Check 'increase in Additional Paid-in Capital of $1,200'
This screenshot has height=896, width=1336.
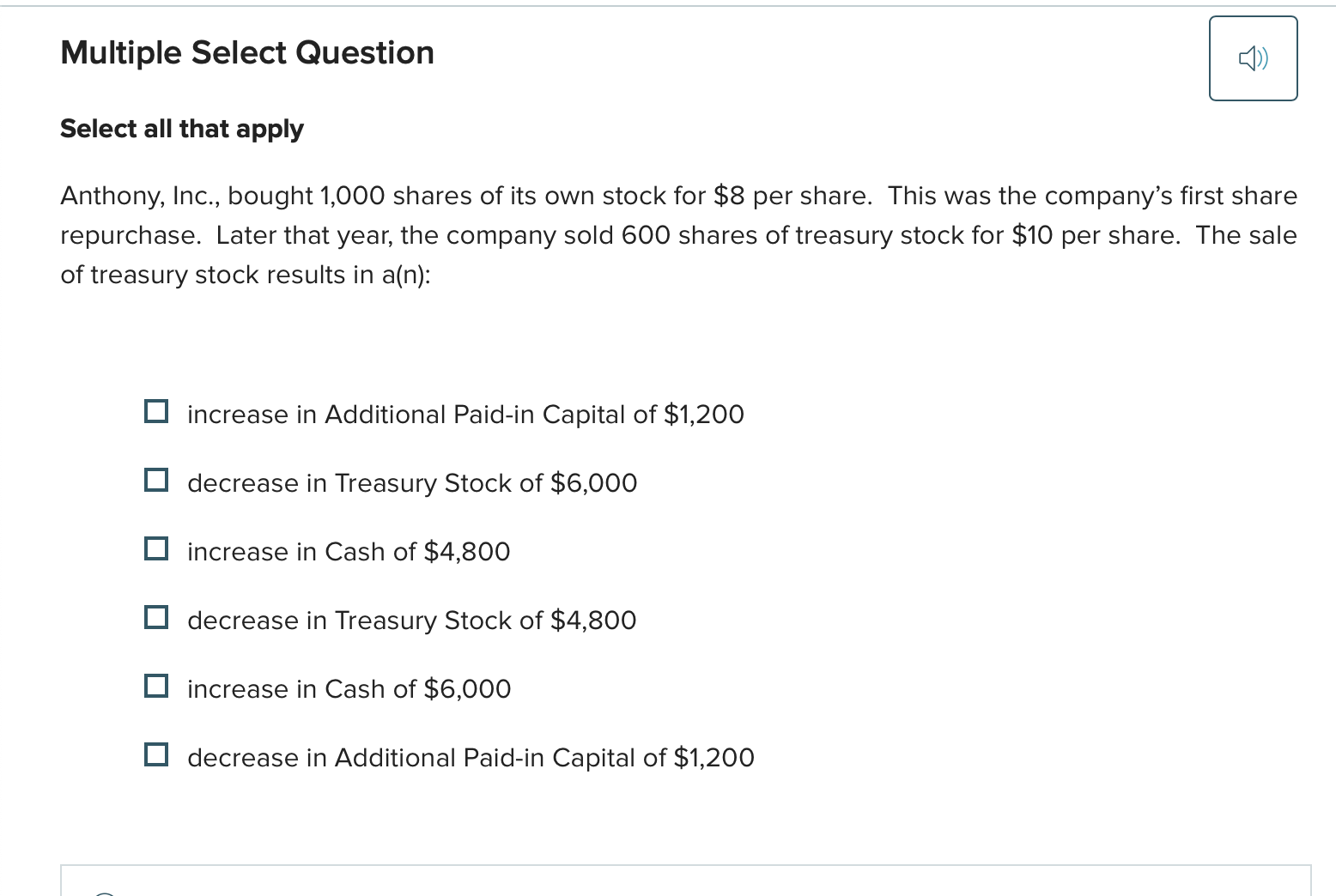(156, 411)
